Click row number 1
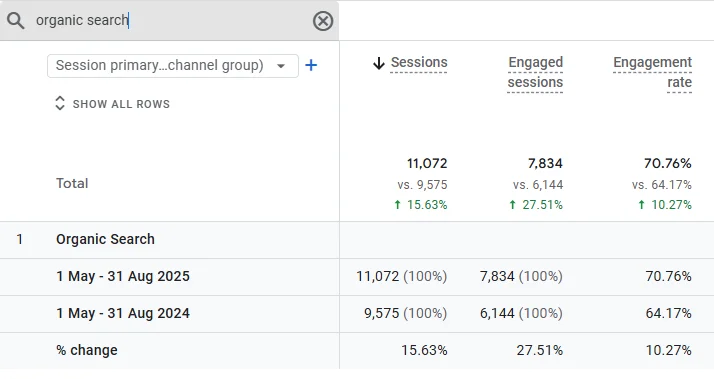The height and width of the screenshot is (379, 714). pyautogui.click(x=20, y=239)
